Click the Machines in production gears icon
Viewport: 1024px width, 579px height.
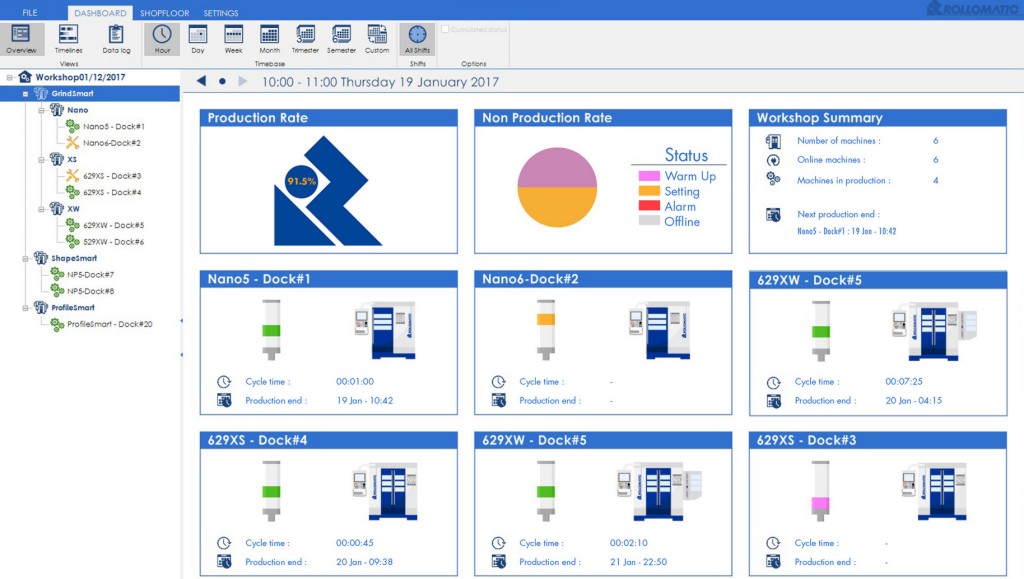click(773, 179)
